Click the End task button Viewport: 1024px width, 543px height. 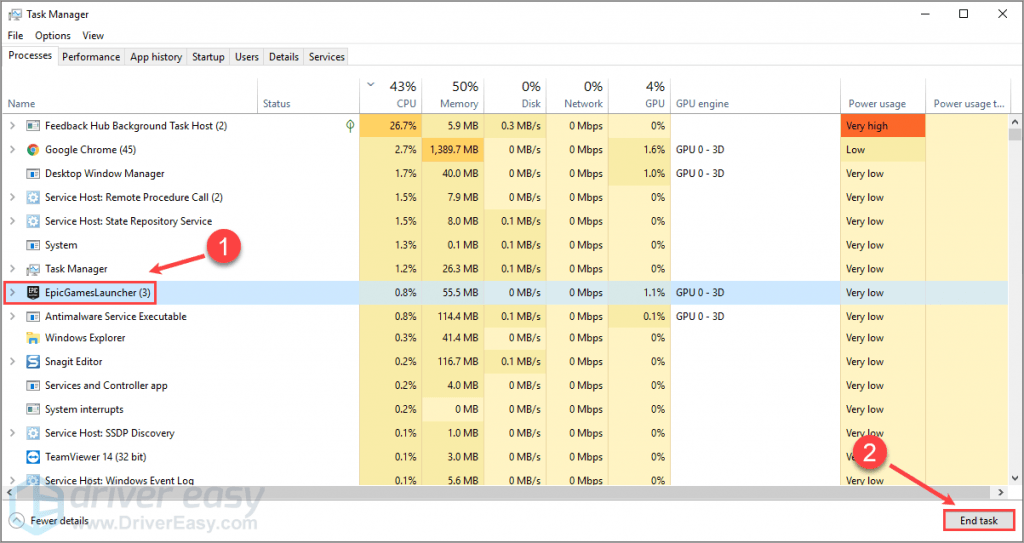978,521
